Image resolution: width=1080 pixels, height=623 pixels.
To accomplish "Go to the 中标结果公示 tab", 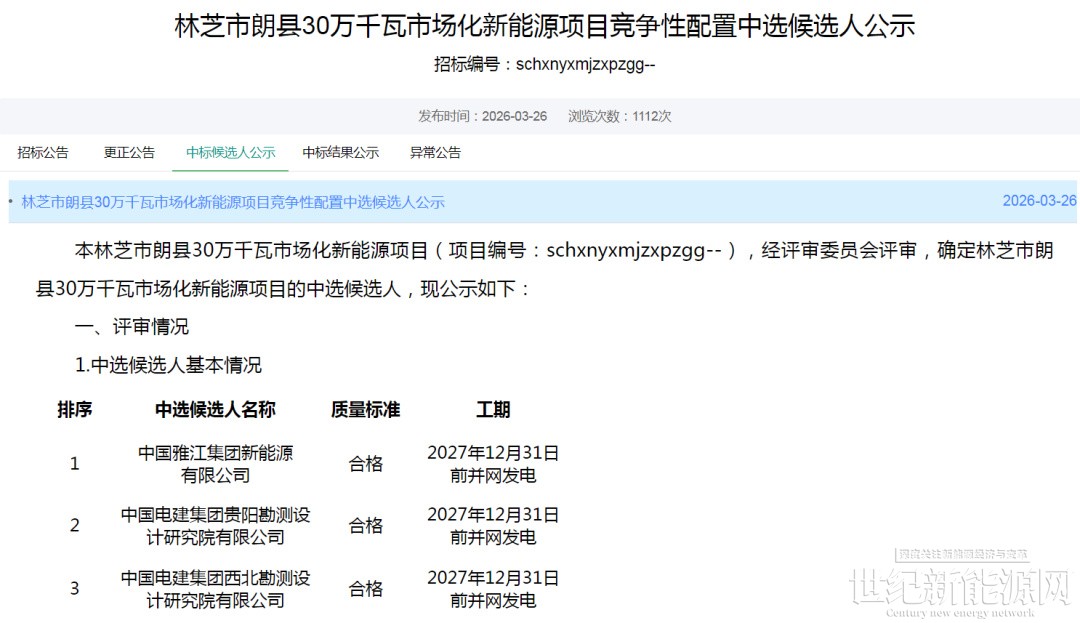I will click(x=341, y=153).
